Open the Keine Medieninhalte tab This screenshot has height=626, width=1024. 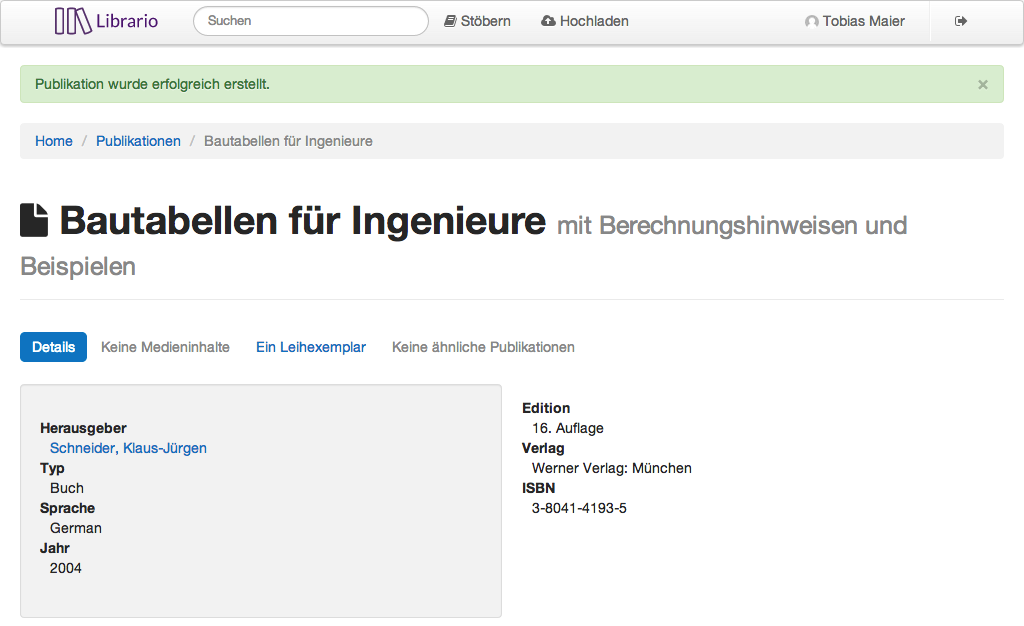click(165, 346)
